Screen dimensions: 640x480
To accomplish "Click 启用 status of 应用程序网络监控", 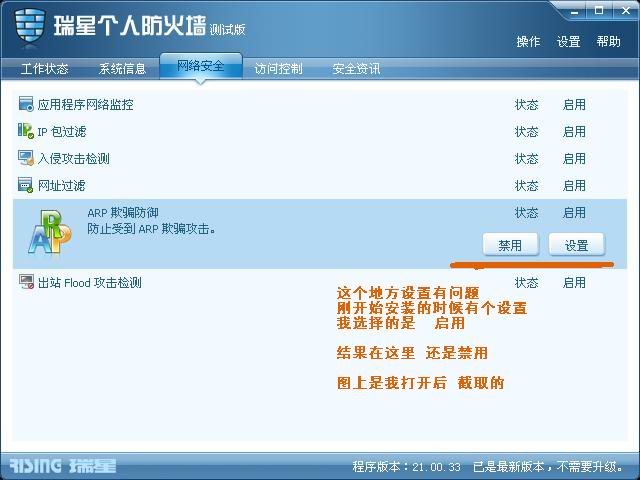I will coord(574,105).
